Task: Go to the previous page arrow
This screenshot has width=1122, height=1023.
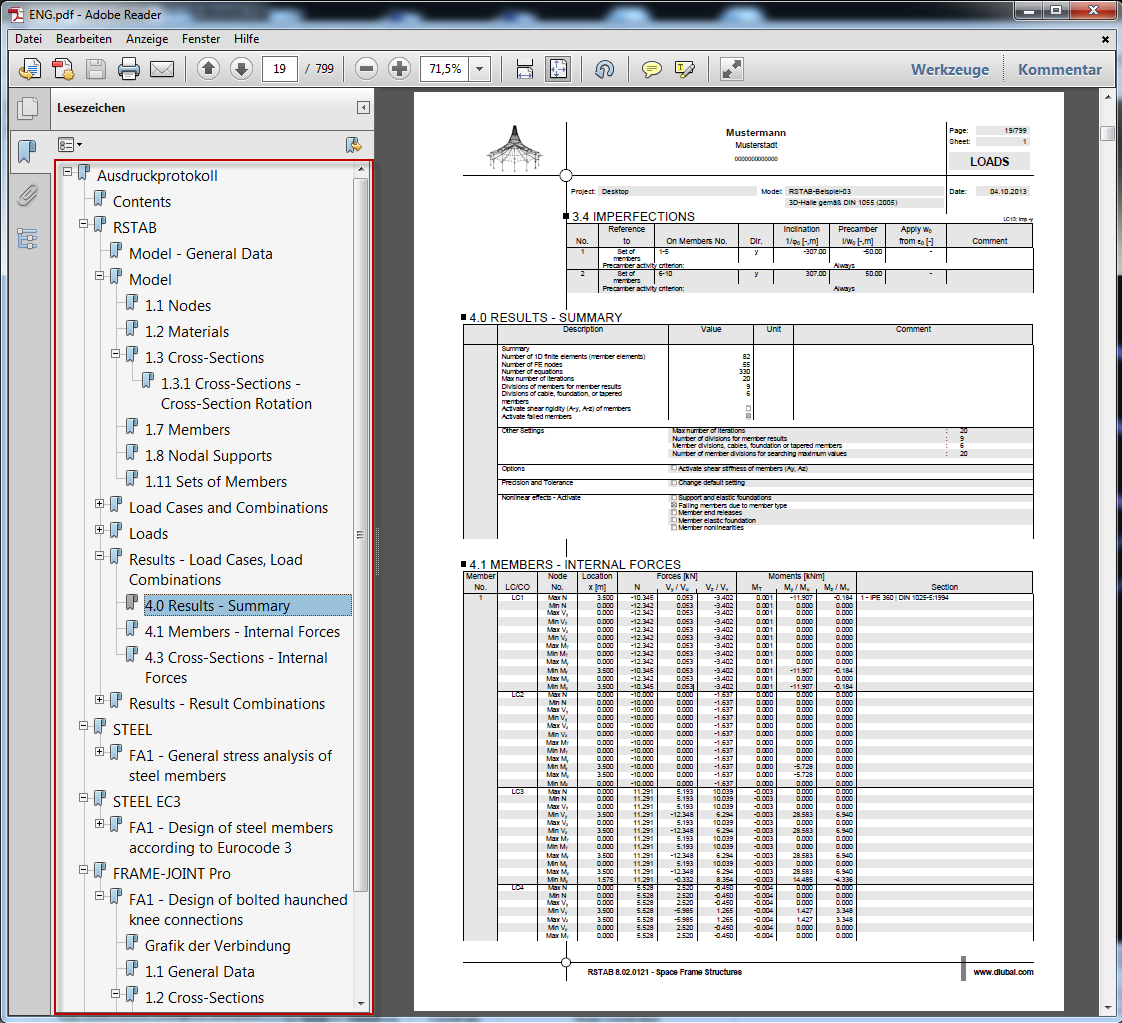Action: tap(209, 69)
